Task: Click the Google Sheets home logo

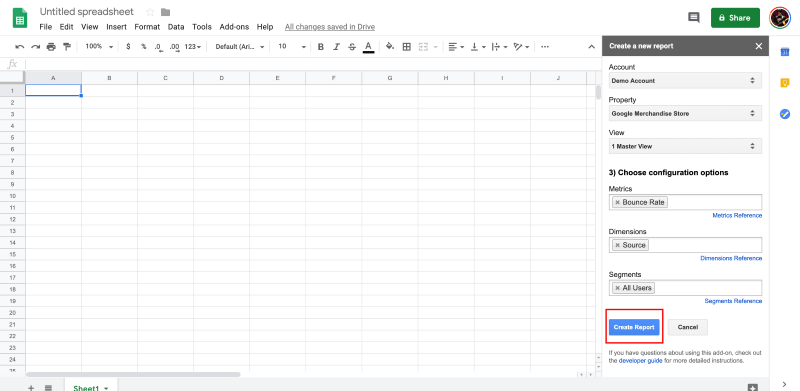Action: pyautogui.click(x=20, y=19)
